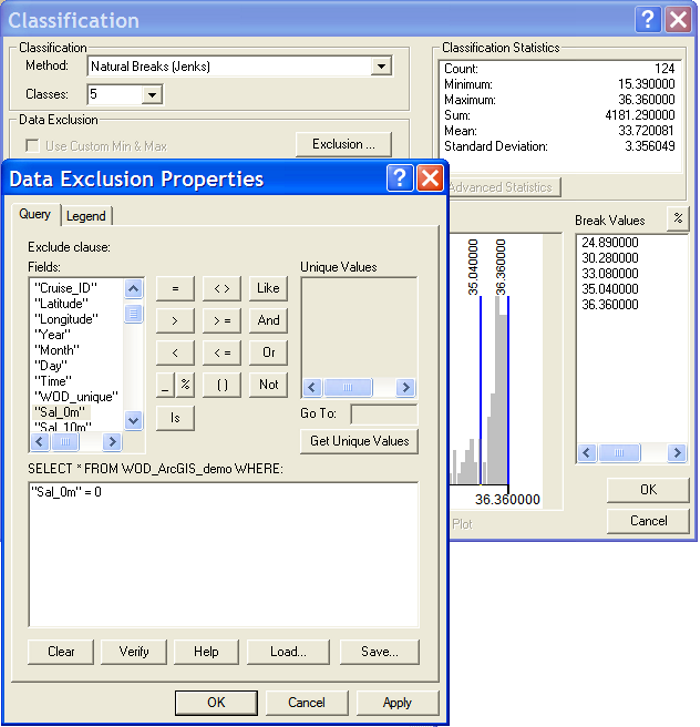Switch to the Legend tab
700x727 pixels.
click(x=86, y=216)
